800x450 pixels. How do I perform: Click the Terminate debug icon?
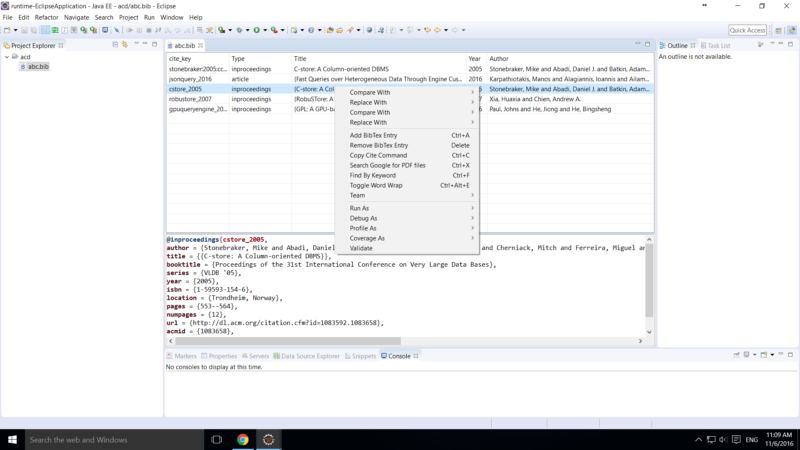click(x=149, y=30)
